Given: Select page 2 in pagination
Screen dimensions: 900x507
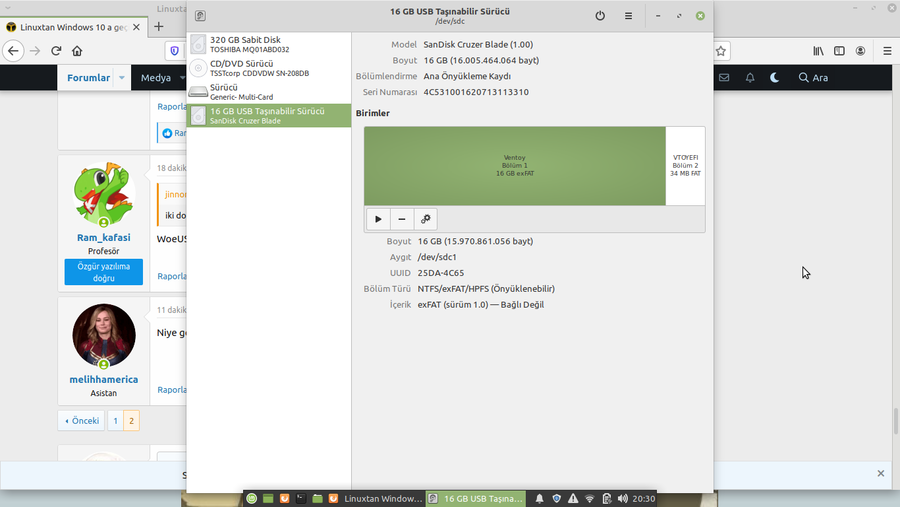Looking at the screenshot, I should 131,420.
